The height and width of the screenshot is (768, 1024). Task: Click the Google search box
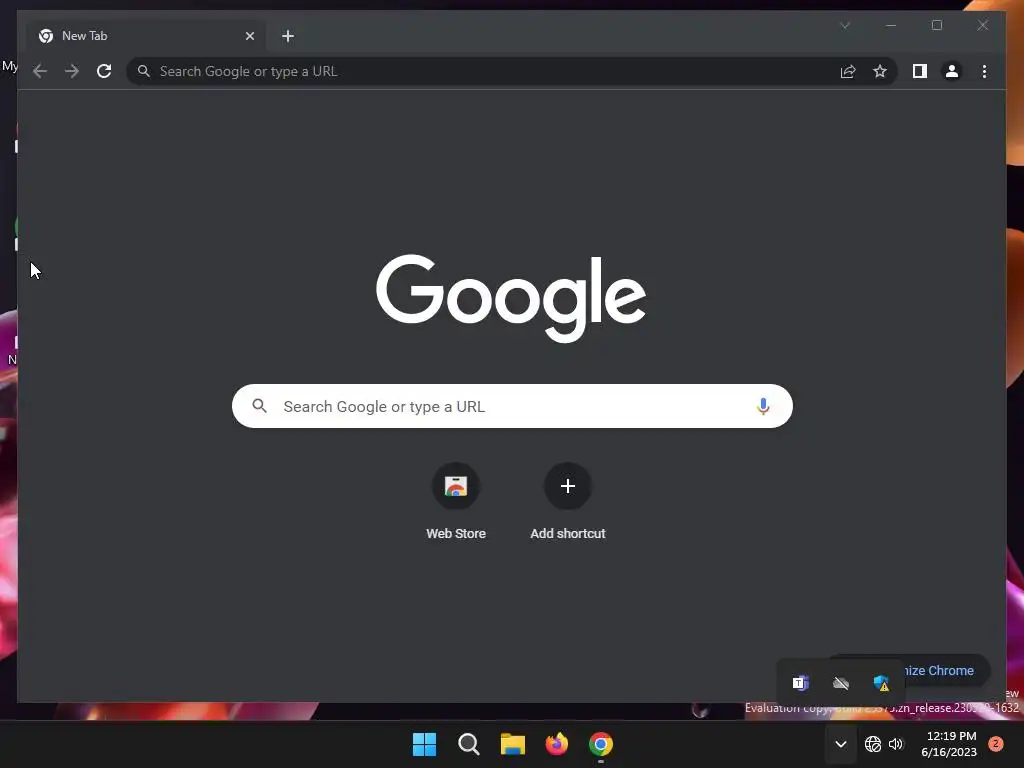513,406
